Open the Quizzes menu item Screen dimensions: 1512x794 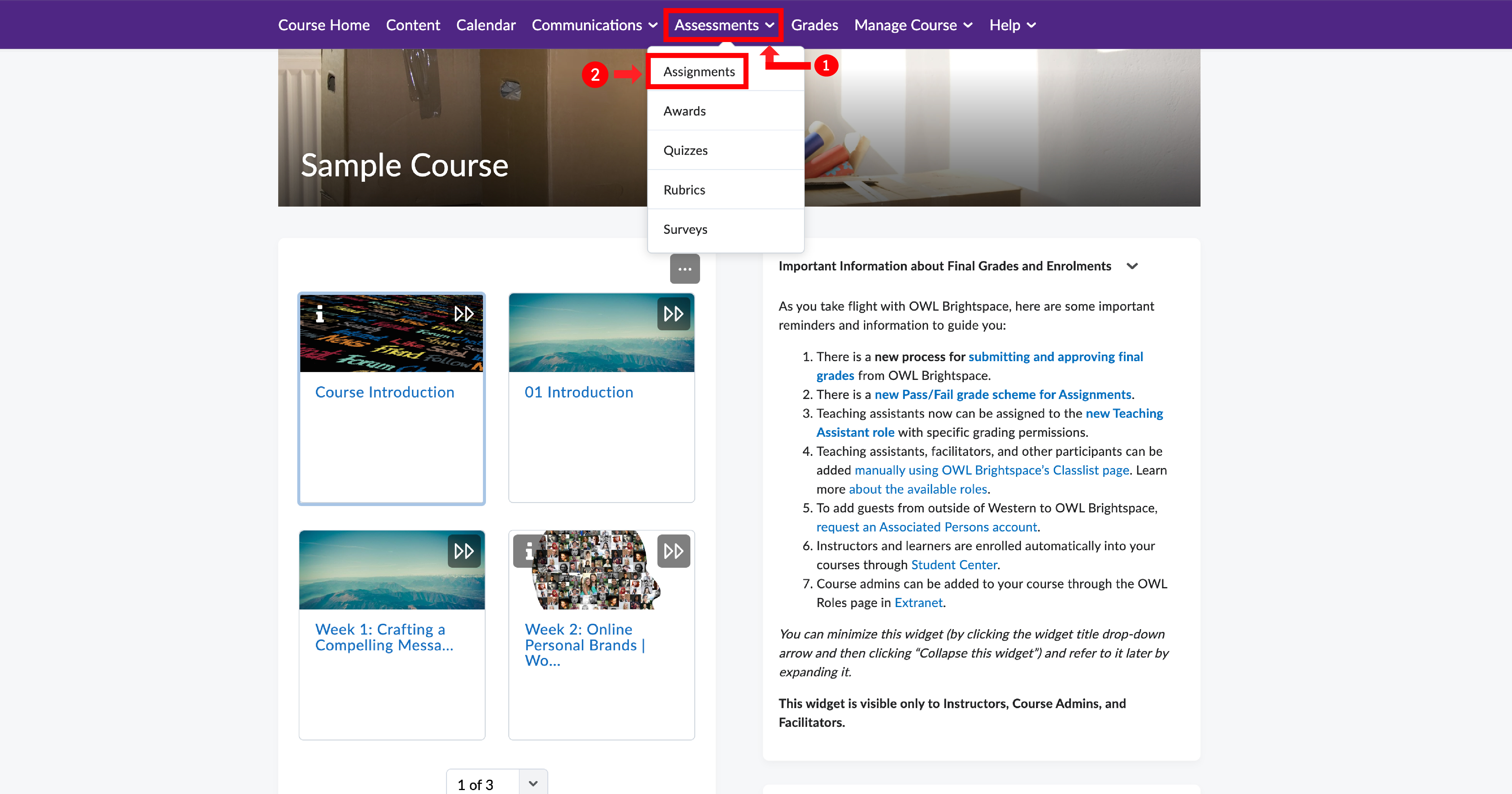click(685, 150)
